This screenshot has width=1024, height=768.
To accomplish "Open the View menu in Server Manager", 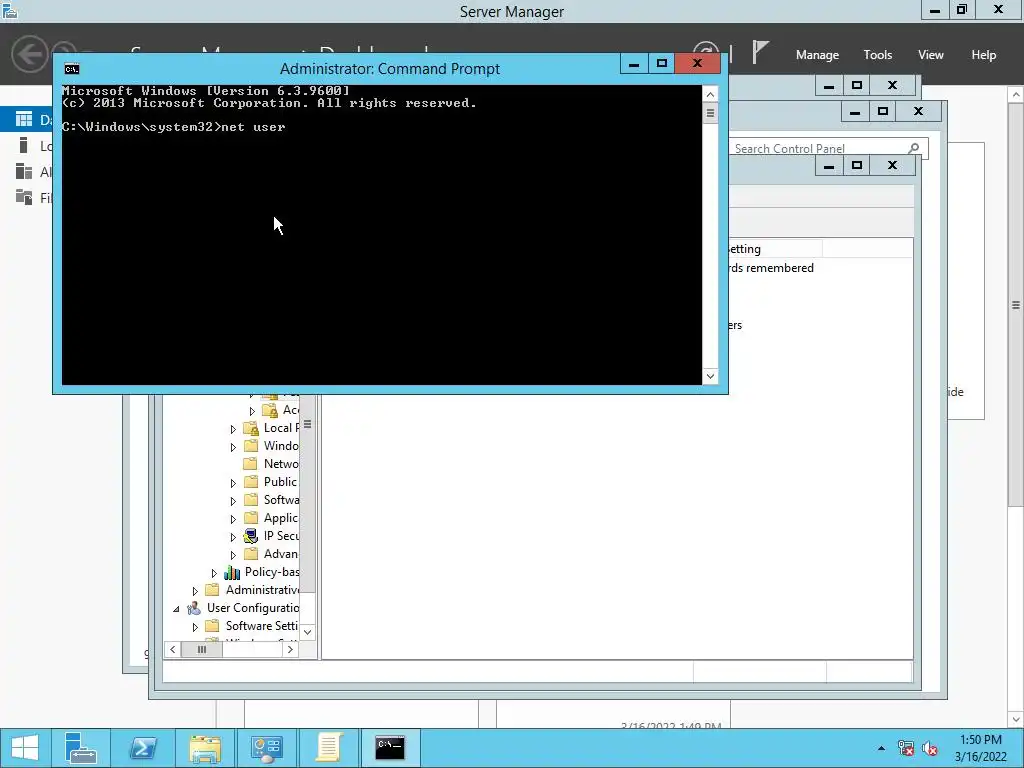I will 930,55.
